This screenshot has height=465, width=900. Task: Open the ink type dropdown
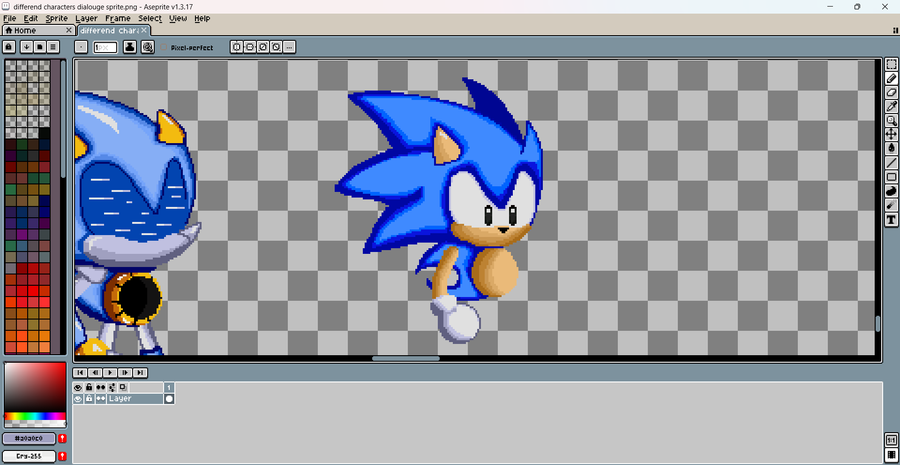coord(130,47)
